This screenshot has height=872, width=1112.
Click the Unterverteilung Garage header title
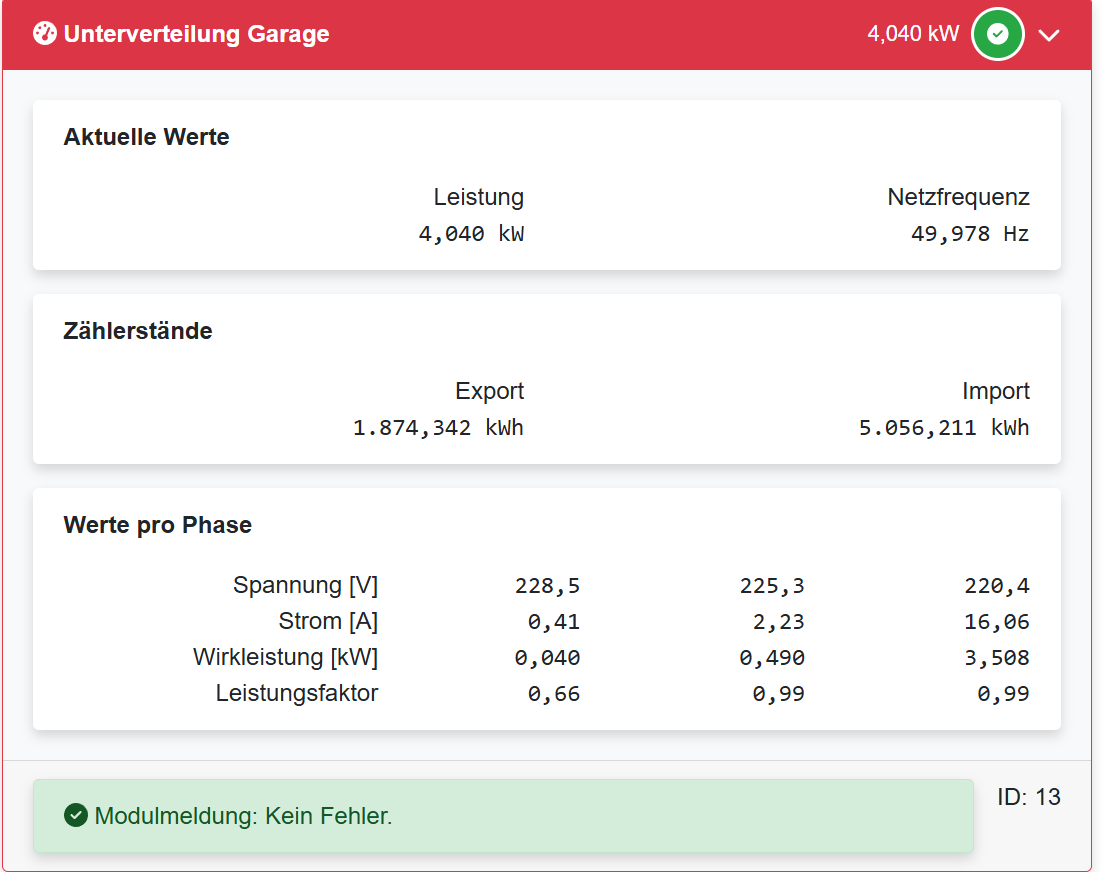click(x=196, y=34)
